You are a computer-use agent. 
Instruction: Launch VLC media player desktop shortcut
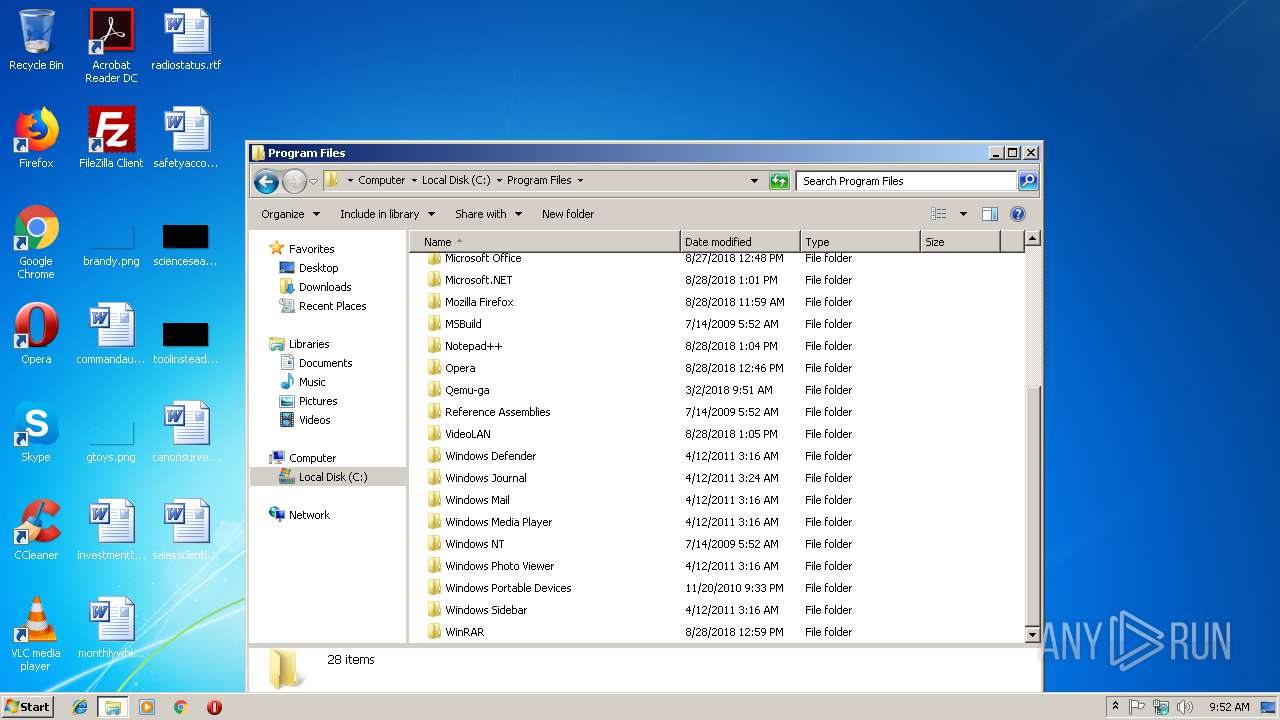click(x=36, y=634)
